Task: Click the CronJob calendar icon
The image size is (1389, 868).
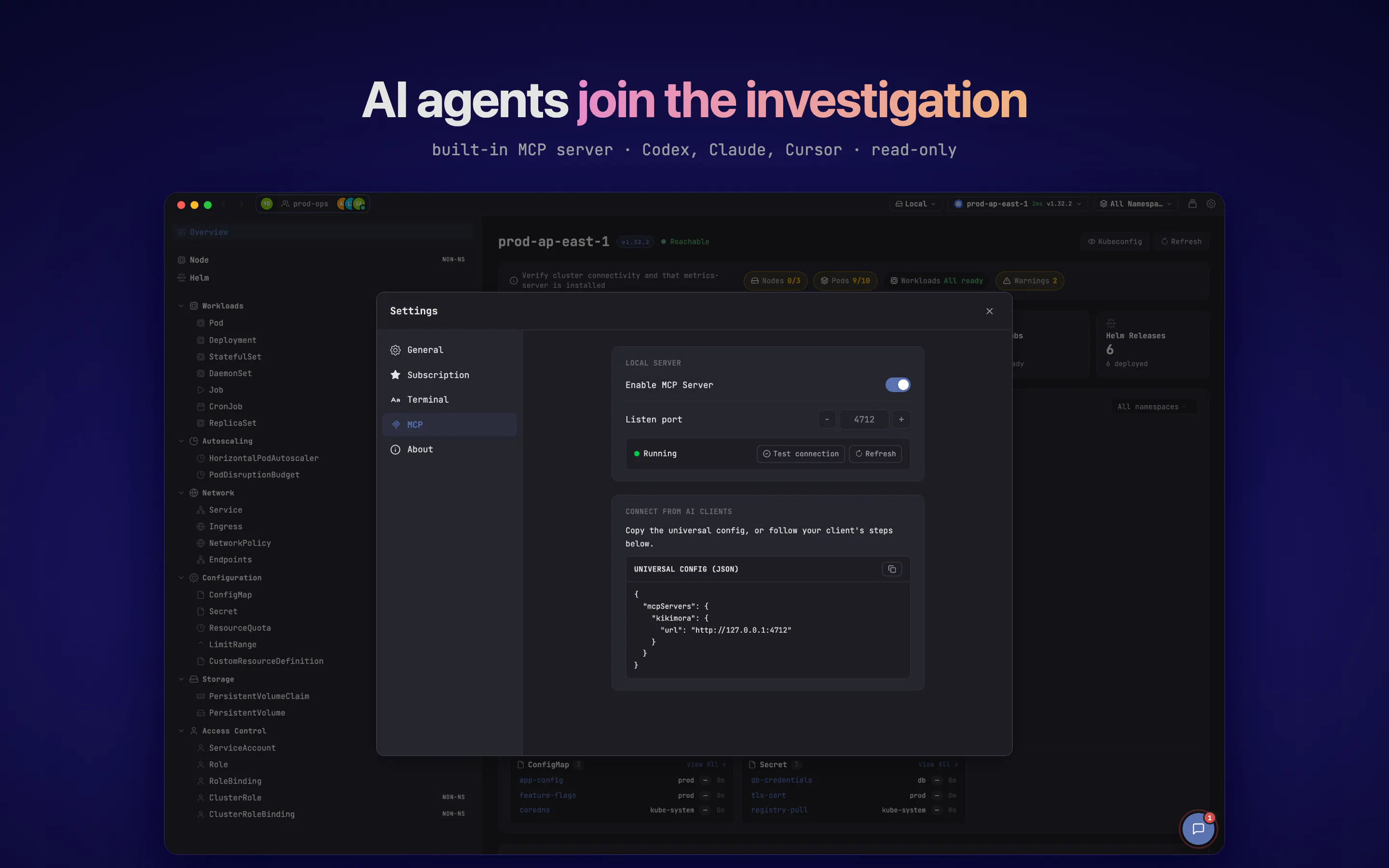Action: coord(201,407)
